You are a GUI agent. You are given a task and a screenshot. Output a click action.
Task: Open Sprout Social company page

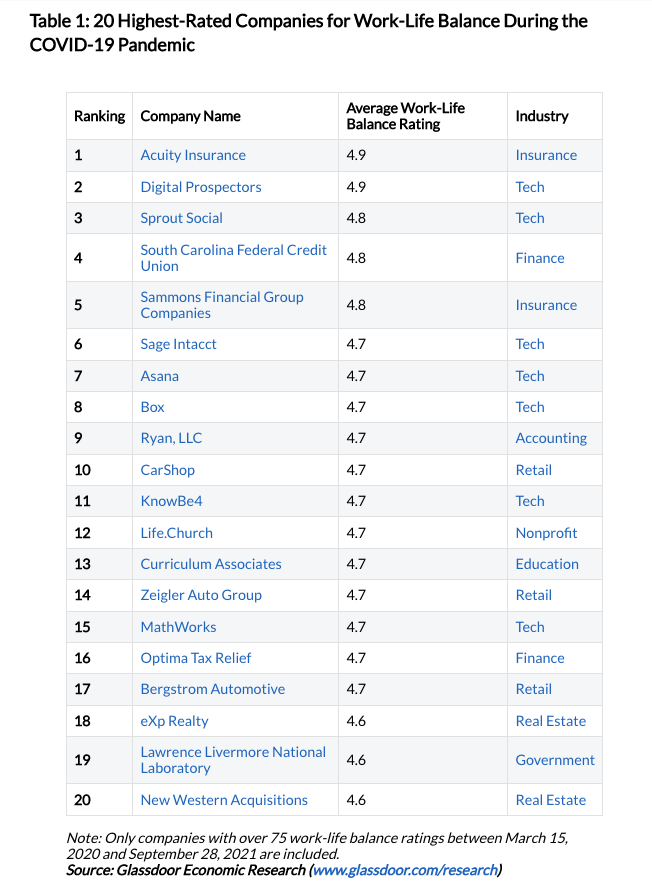181,218
